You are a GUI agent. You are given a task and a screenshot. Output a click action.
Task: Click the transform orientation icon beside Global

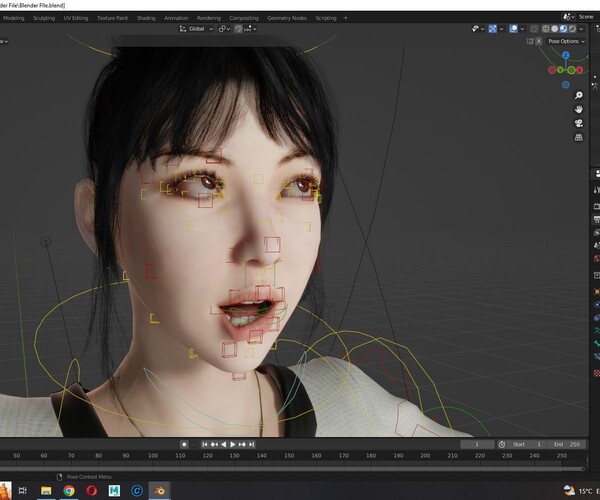(183, 29)
